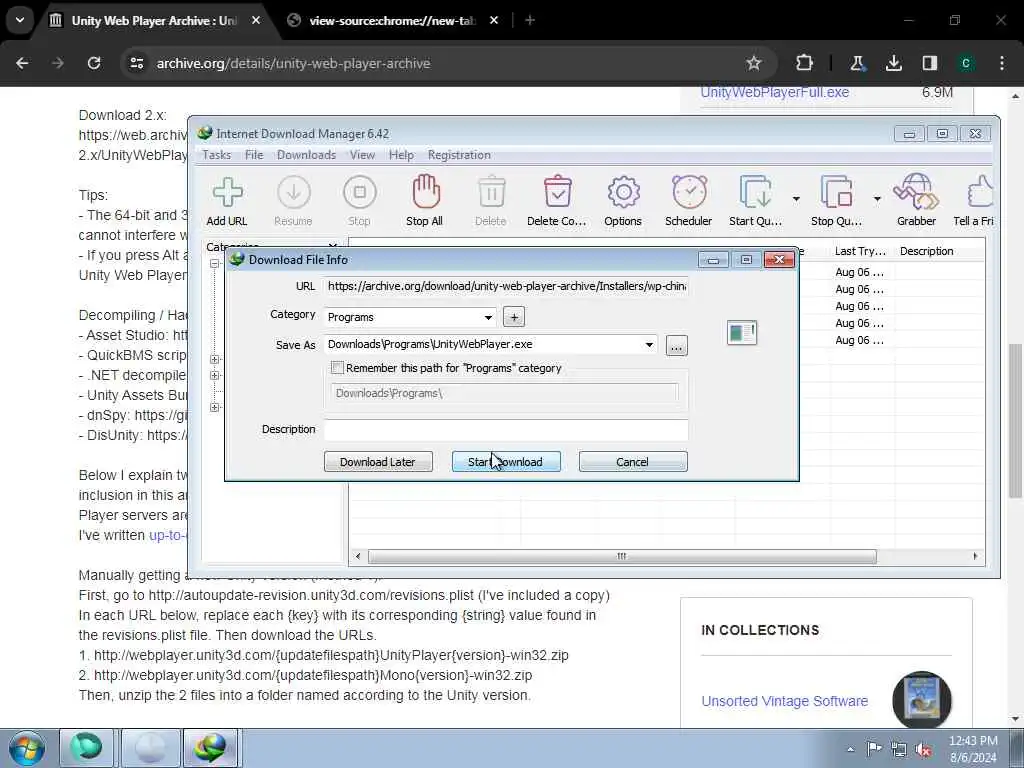This screenshot has width=1024, height=768.
Task: Click the browse ellipsis button beside Save As
Action: [x=677, y=345]
